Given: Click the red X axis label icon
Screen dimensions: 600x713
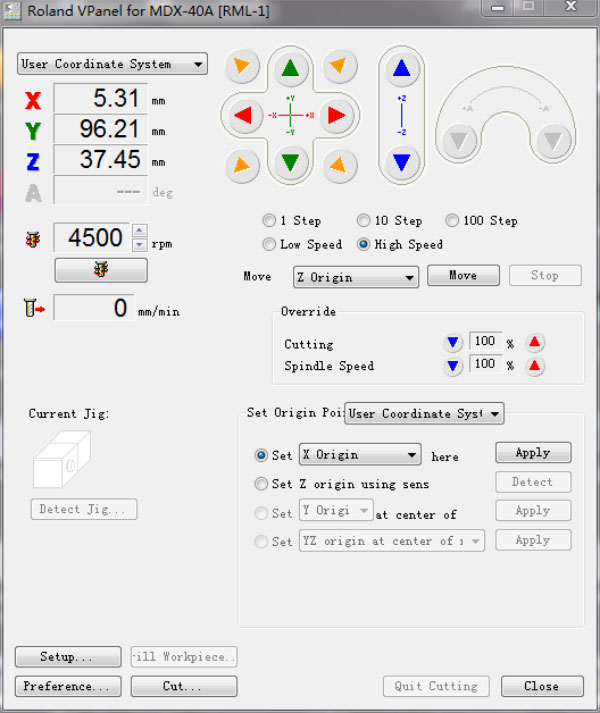Looking at the screenshot, I should point(33,100).
